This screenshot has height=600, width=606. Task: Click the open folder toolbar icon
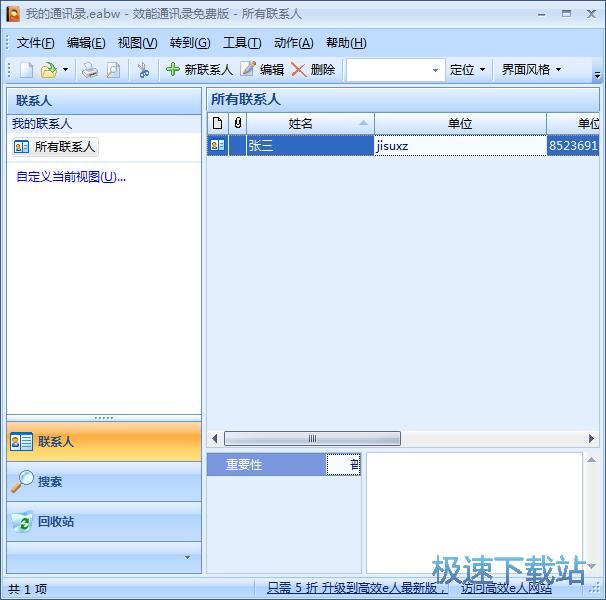coord(49,70)
